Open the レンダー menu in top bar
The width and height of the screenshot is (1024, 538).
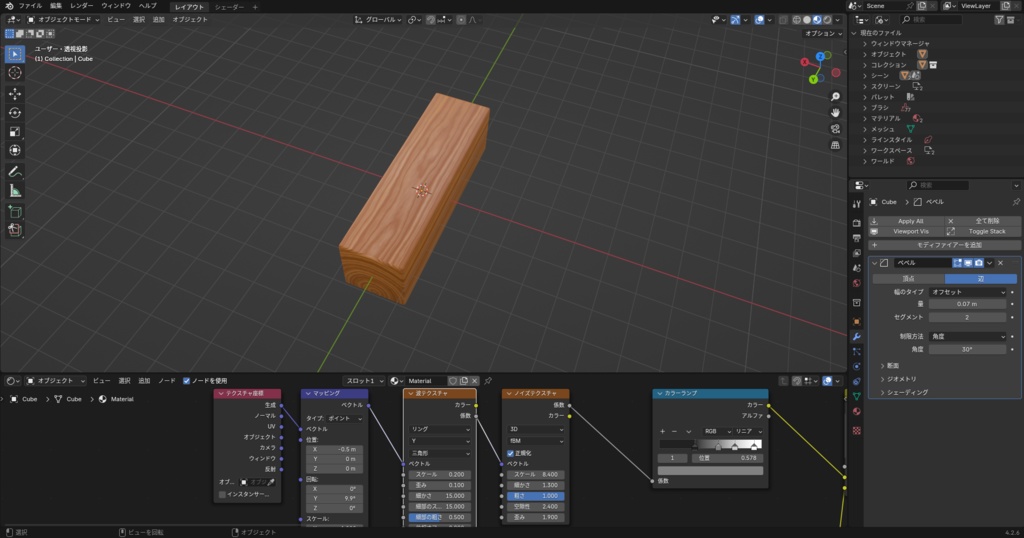pyautogui.click(x=81, y=6)
